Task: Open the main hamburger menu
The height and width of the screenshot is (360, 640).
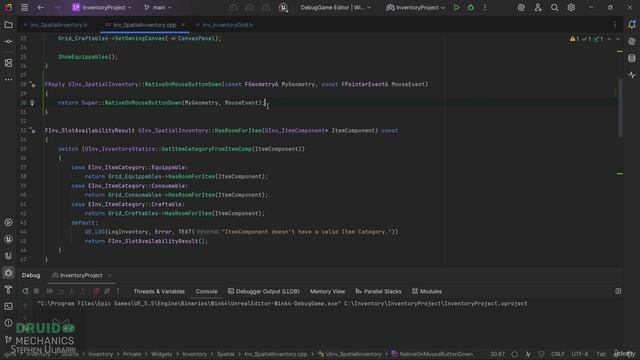Action: (x=24, y=7)
